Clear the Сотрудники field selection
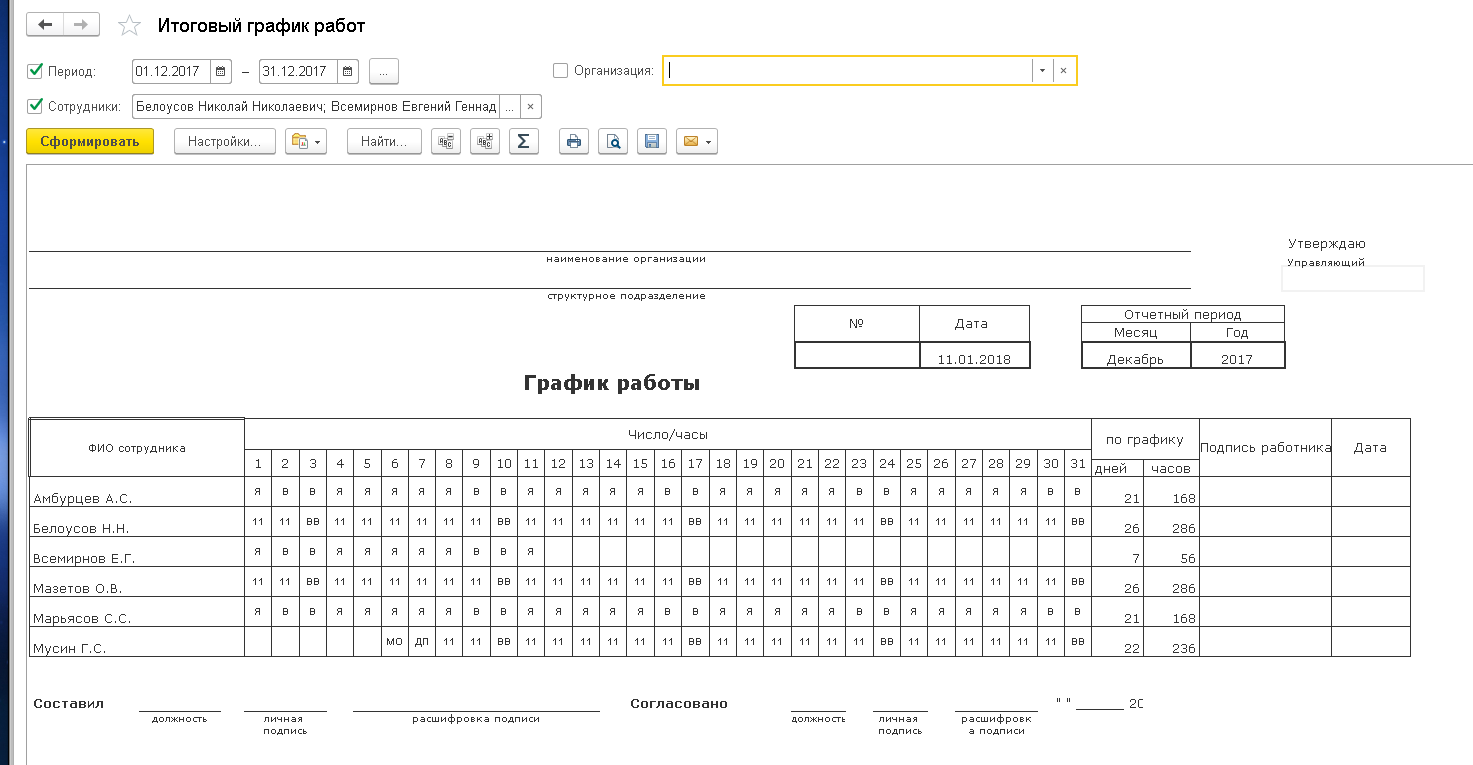This screenshot has height=765, width=1473. point(530,106)
